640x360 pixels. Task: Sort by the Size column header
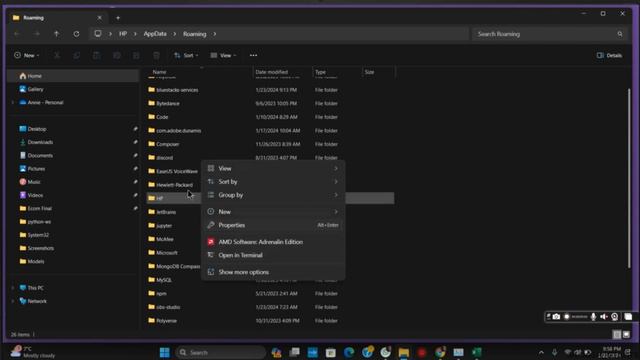point(378,72)
